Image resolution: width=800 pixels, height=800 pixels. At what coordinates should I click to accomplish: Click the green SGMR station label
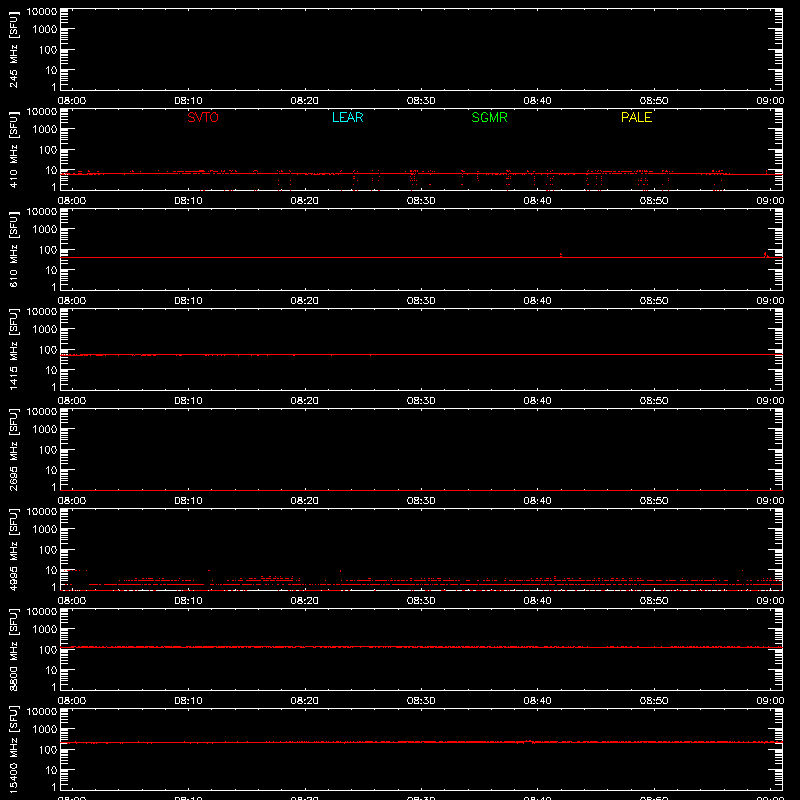pyautogui.click(x=489, y=117)
